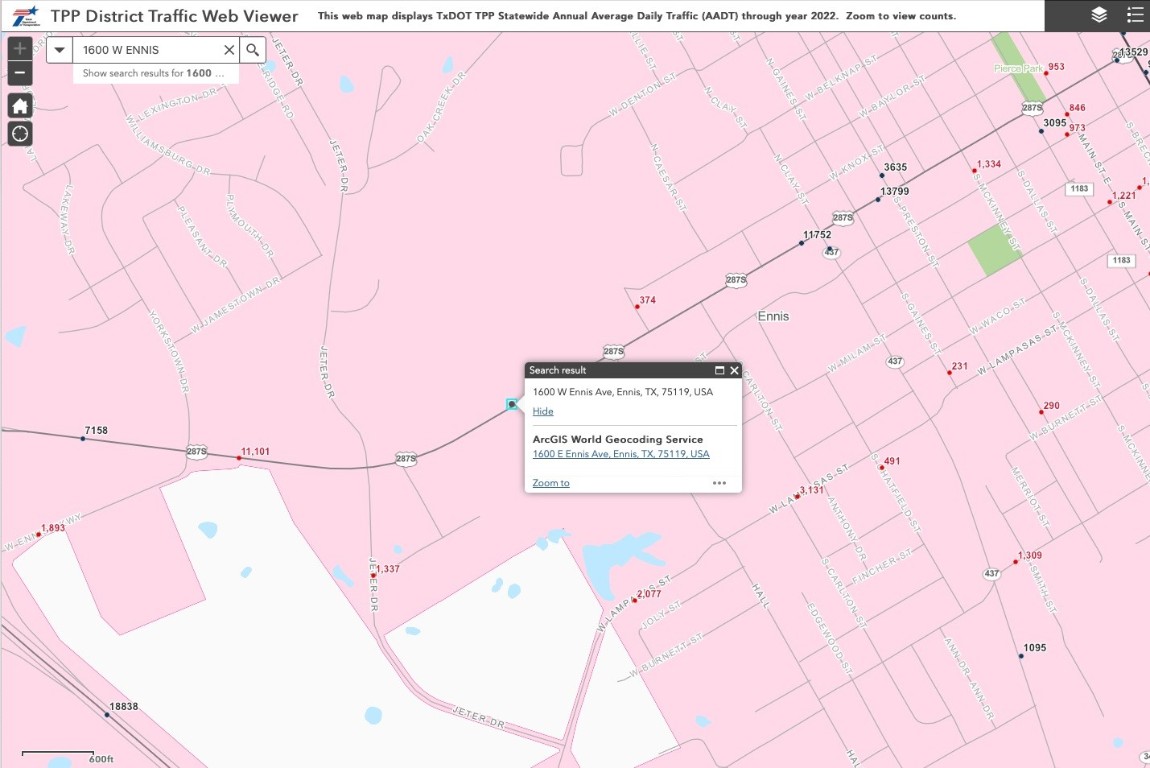Select the 11,101 red traffic count point
1150x768 pixels.
coord(239,458)
